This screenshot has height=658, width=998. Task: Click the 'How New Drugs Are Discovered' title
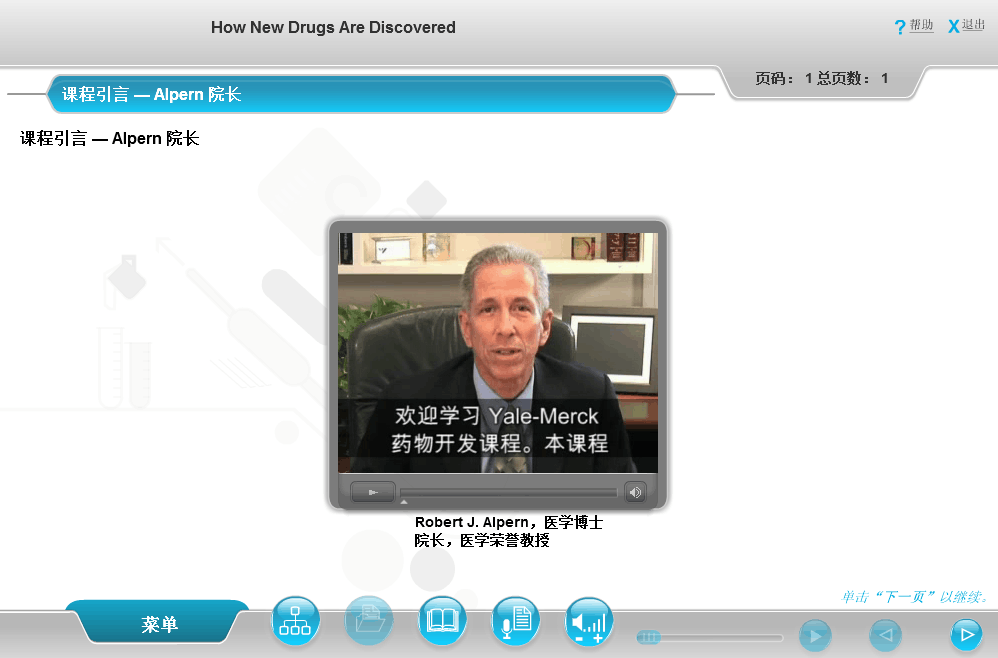(333, 27)
